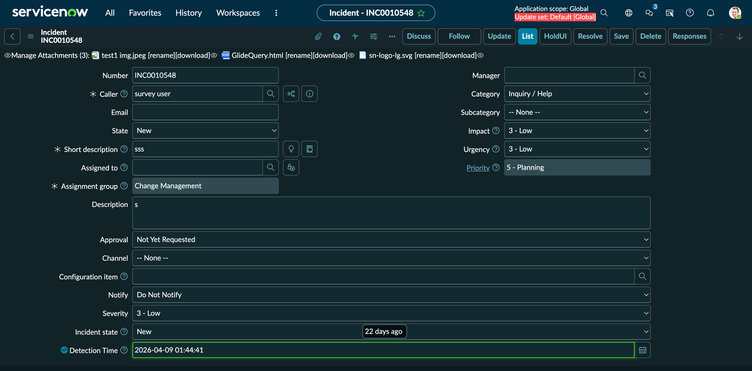
Task: Open the user profile avatar menu
Action: click(x=735, y=13)
